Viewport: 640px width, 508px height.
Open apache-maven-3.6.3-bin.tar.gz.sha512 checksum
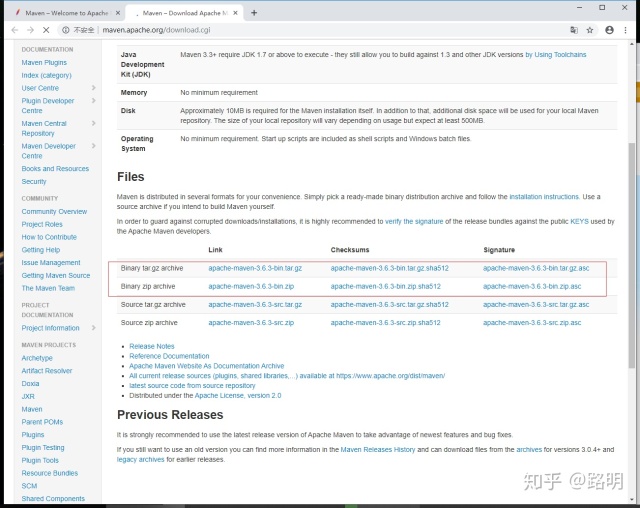[390, 268]
